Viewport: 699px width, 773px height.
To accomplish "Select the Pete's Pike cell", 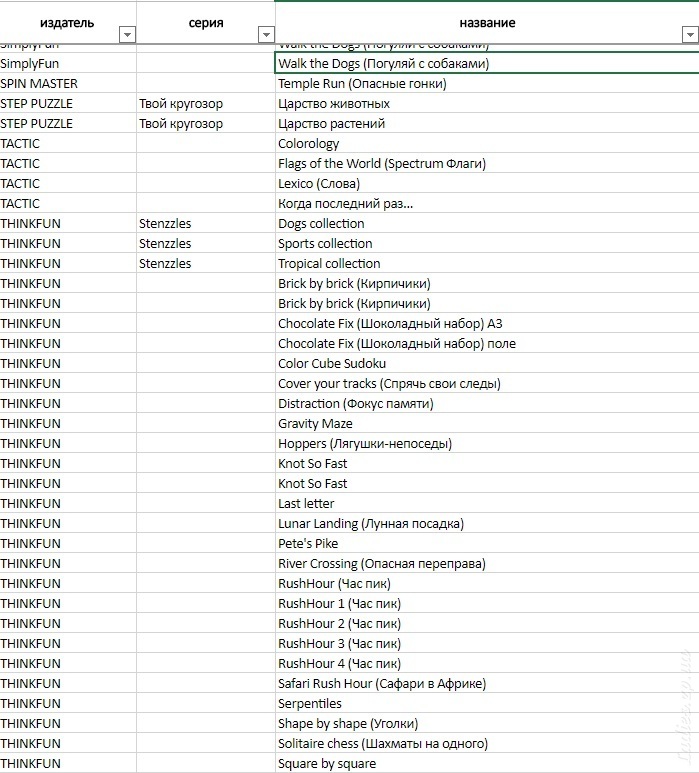I will [487, 543].
